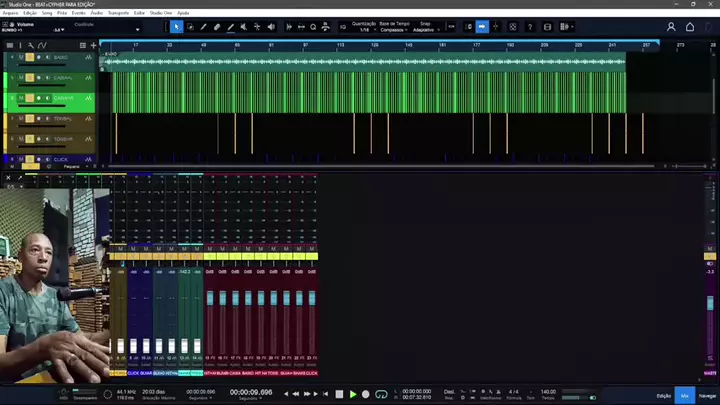The image size is (720, 405).
Task: Click the Add Track plus icon
Action: click(93, 45)
